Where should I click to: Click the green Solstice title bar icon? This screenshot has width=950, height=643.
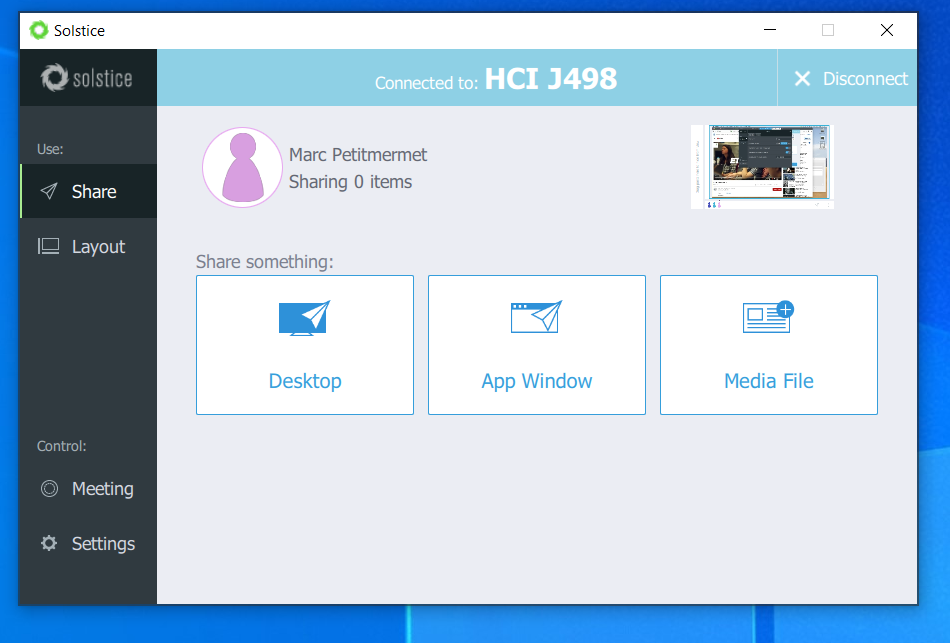click(x=39, y=30)
